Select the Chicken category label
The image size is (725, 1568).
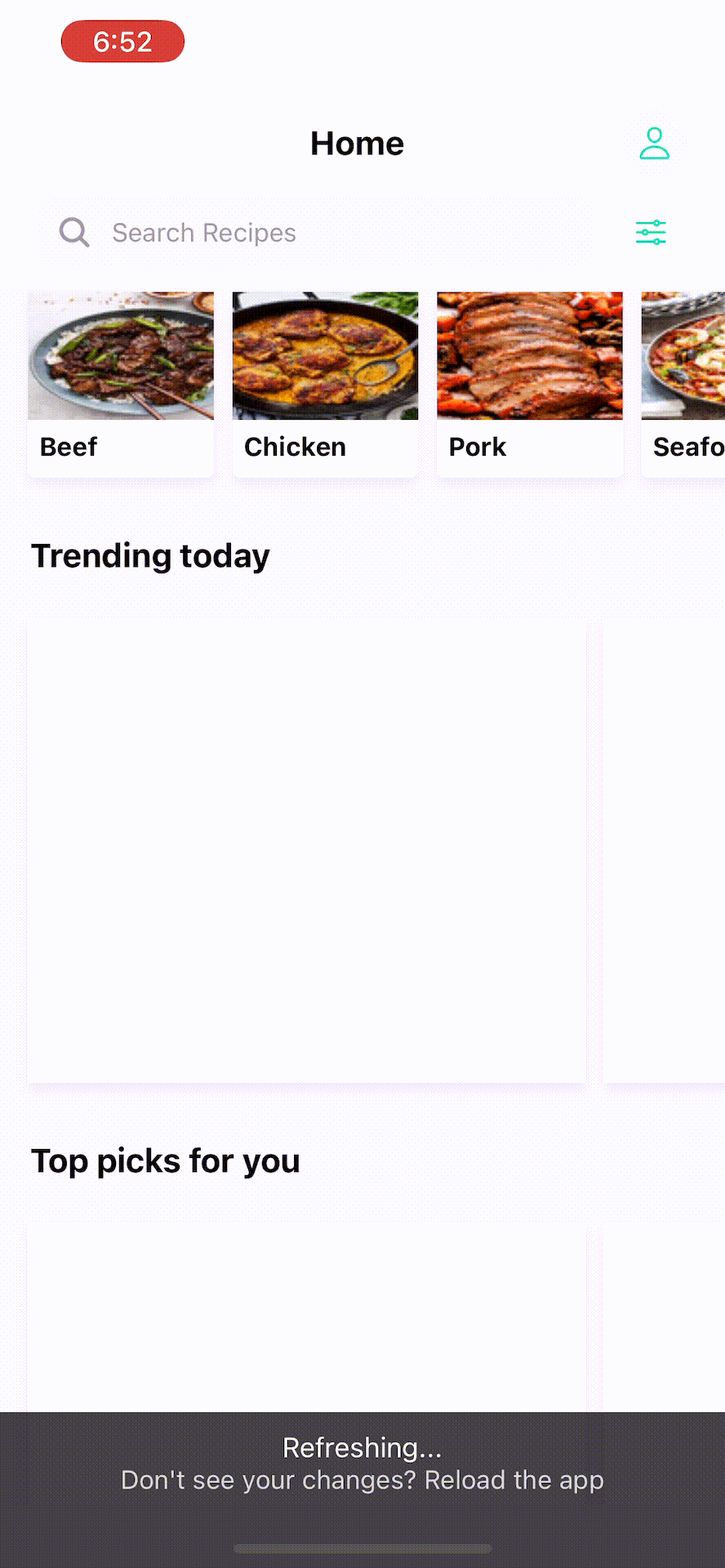pos(295,447)
